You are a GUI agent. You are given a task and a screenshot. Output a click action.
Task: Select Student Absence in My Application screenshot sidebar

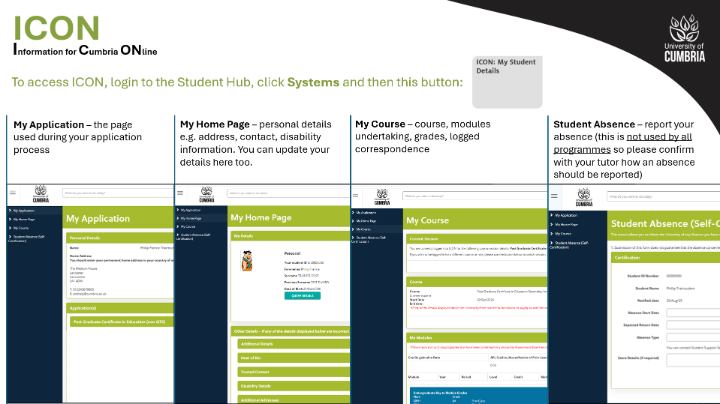[x=27, y=238]
